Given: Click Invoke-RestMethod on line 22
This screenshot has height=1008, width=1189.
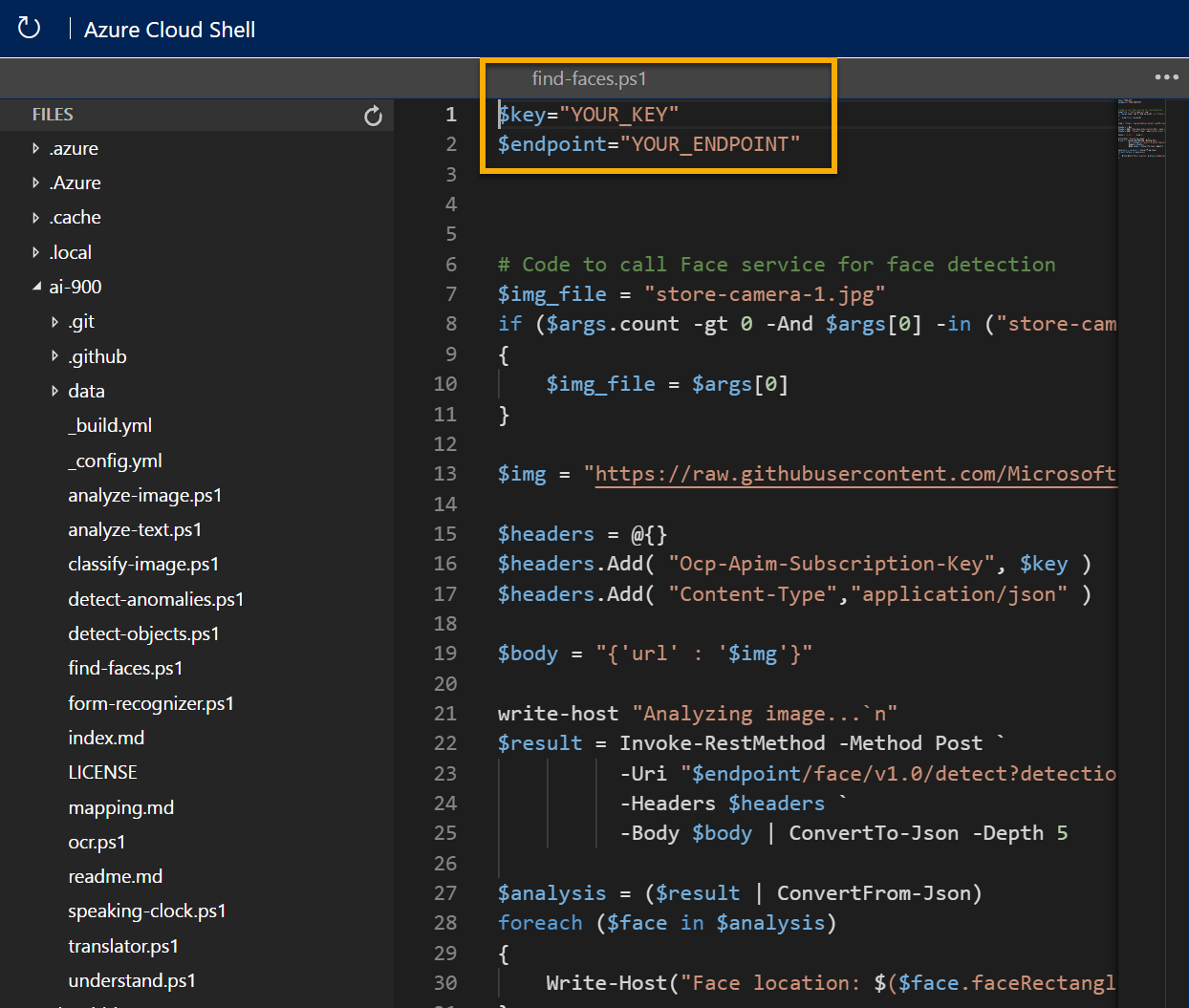Looking at the screenshot, I should (722, 743).
